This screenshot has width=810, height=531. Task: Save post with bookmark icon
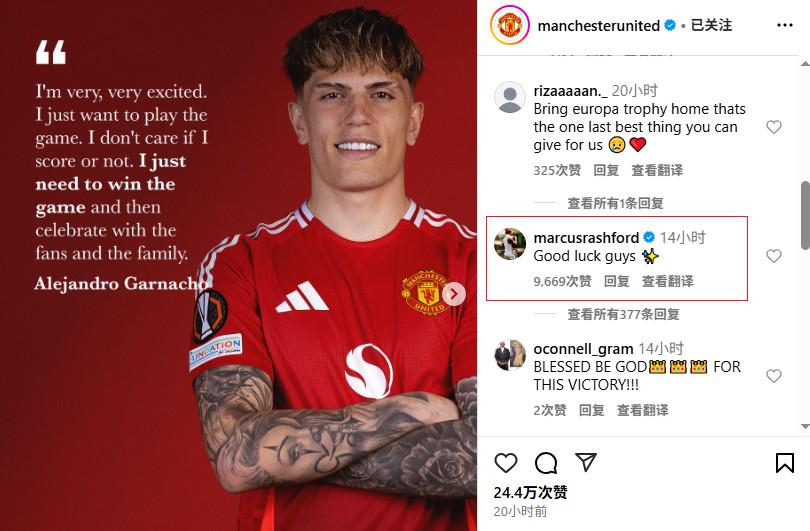click(x=785, y=463)
